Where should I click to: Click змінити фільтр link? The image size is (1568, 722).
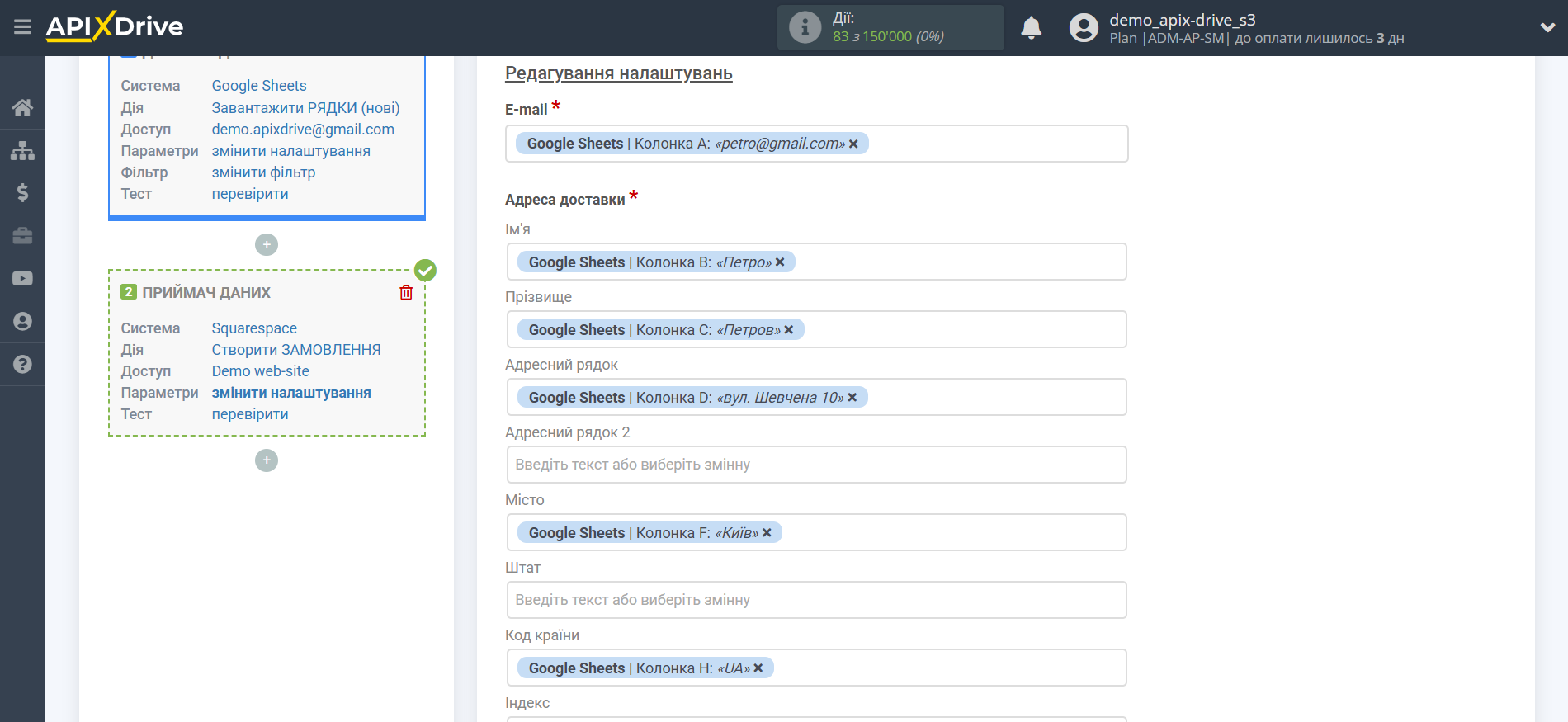pos(264,172)
